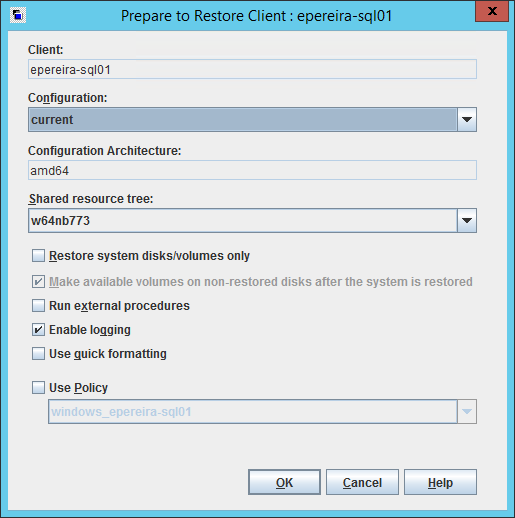The width and height of the screenshot is (515, 518).
Task: Enable Use quick formatting
Action: coord(38,354)
